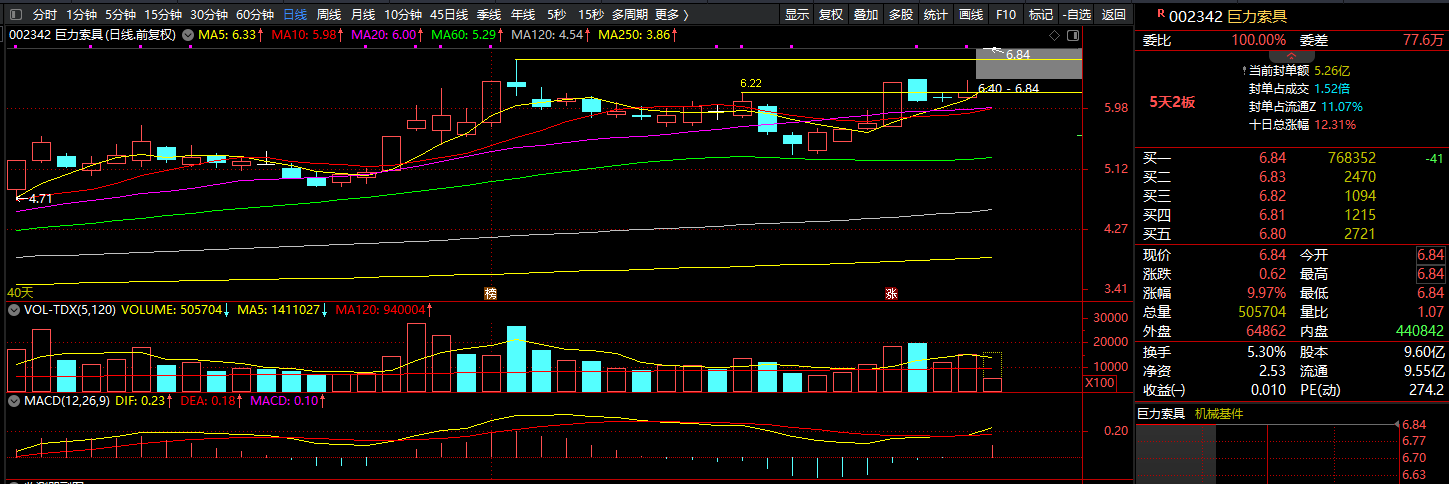The image size is (1449, 484).
Task: Select the 45日线 period tab
Action: coord(449,15)
